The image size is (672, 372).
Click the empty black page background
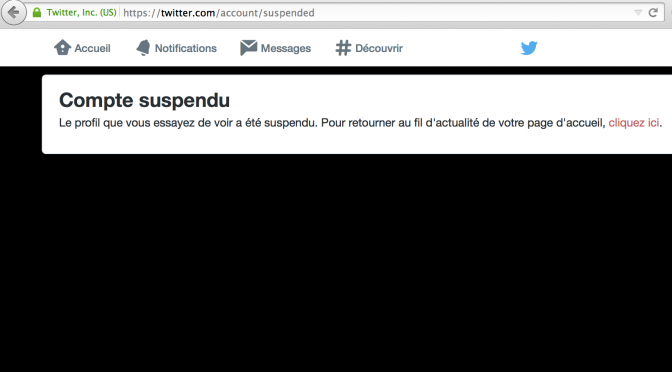(336, 261)
